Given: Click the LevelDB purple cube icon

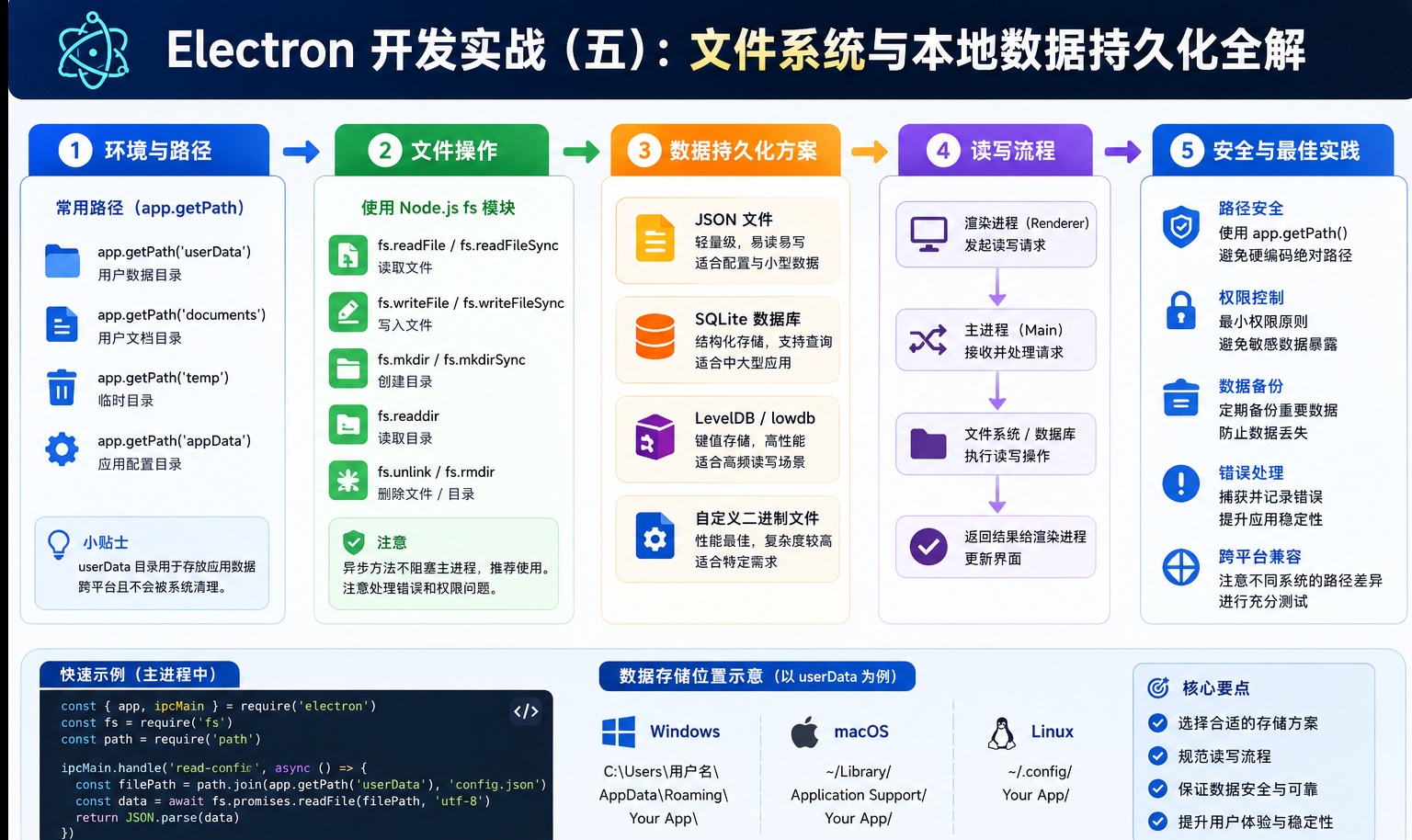Looking at the screenshot, I should [x=655, y=437].
